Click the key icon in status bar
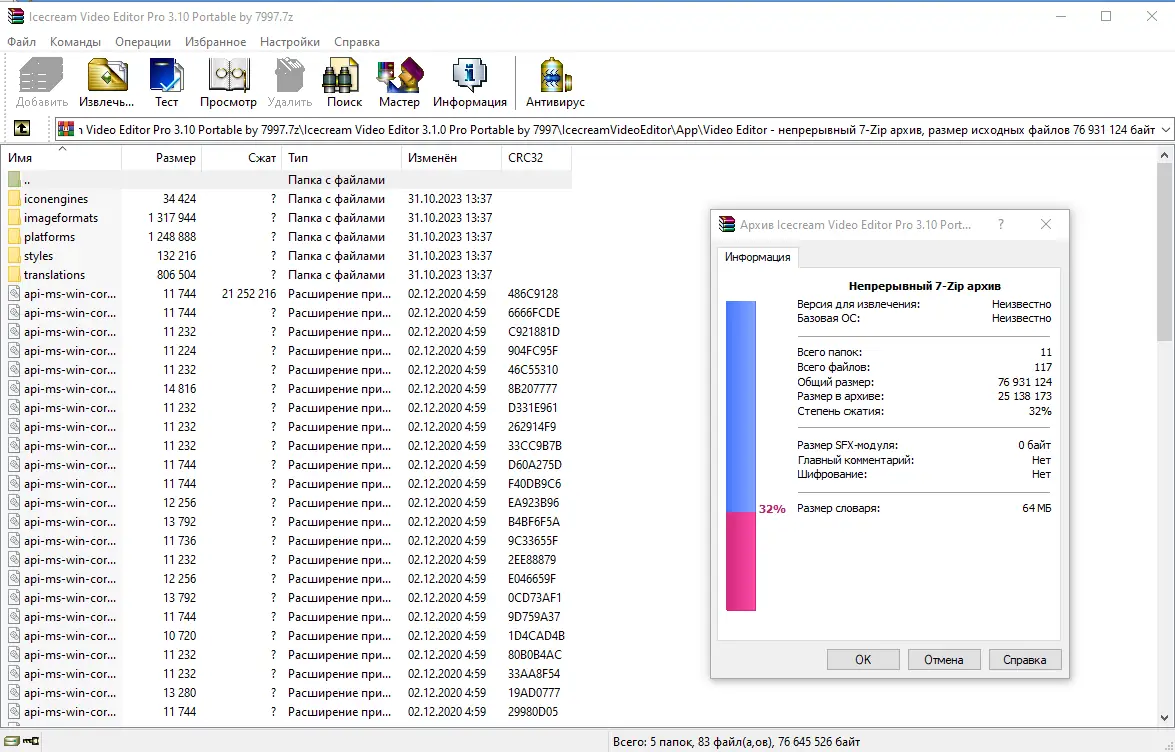 [x=31, y=742]
